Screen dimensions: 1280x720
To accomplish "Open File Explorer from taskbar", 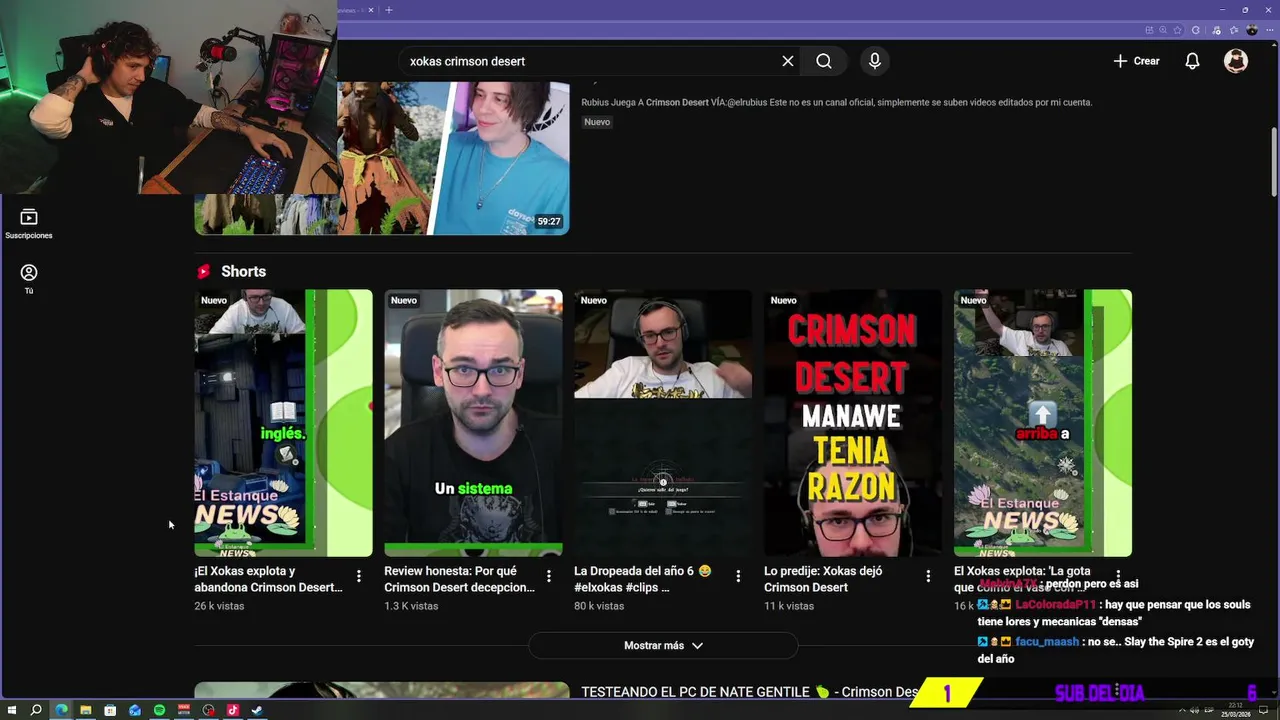I will point(85,710).
